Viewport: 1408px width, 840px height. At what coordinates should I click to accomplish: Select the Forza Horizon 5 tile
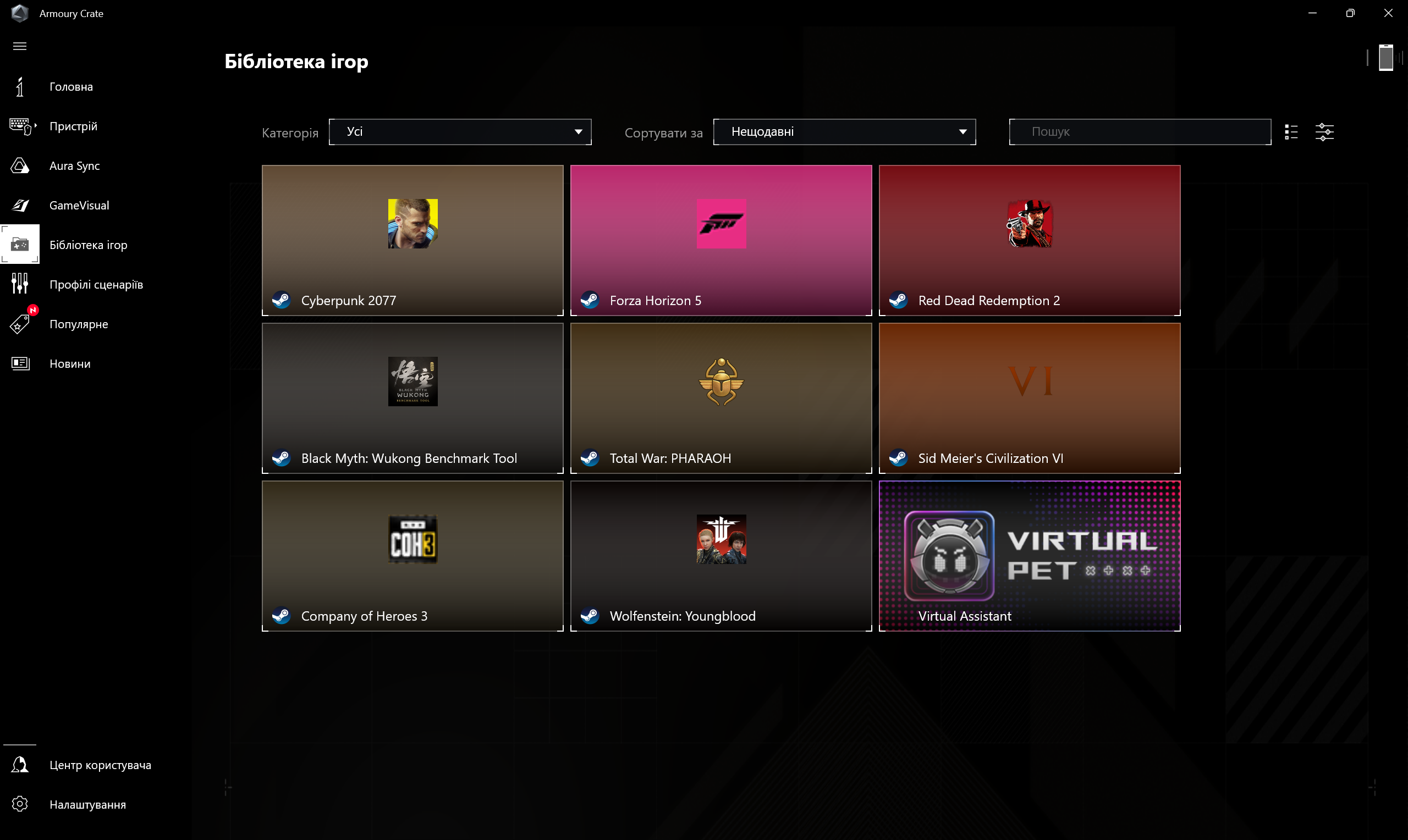tap(721, 241)
